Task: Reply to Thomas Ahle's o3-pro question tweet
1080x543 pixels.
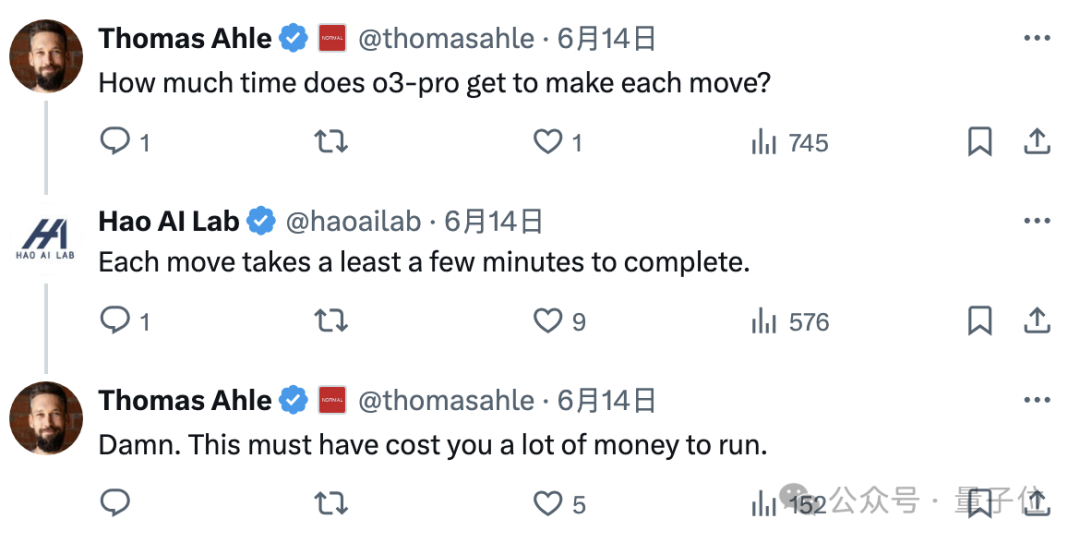Action: 116,143
